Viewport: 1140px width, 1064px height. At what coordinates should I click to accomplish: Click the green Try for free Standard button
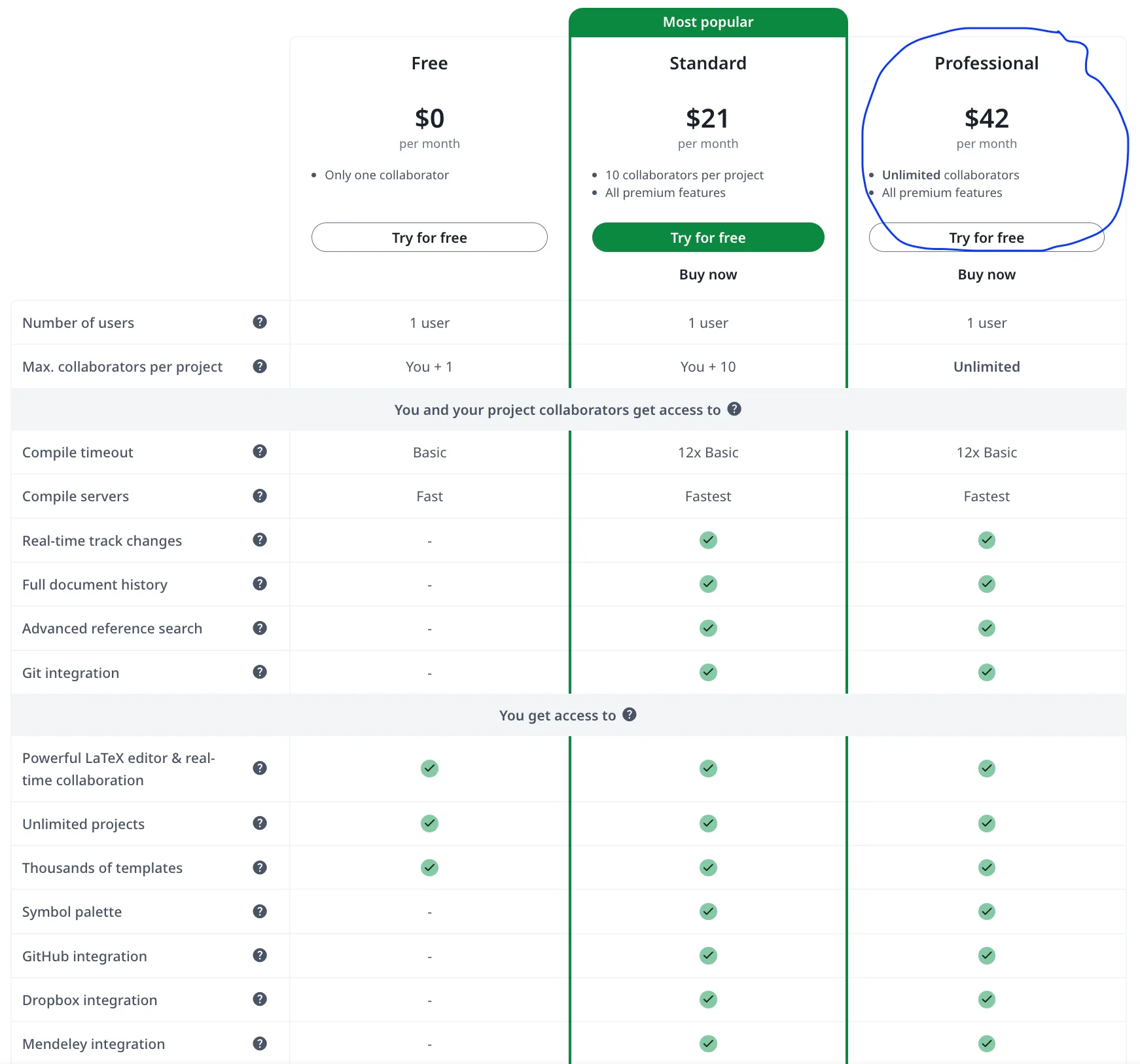point(707,237)
